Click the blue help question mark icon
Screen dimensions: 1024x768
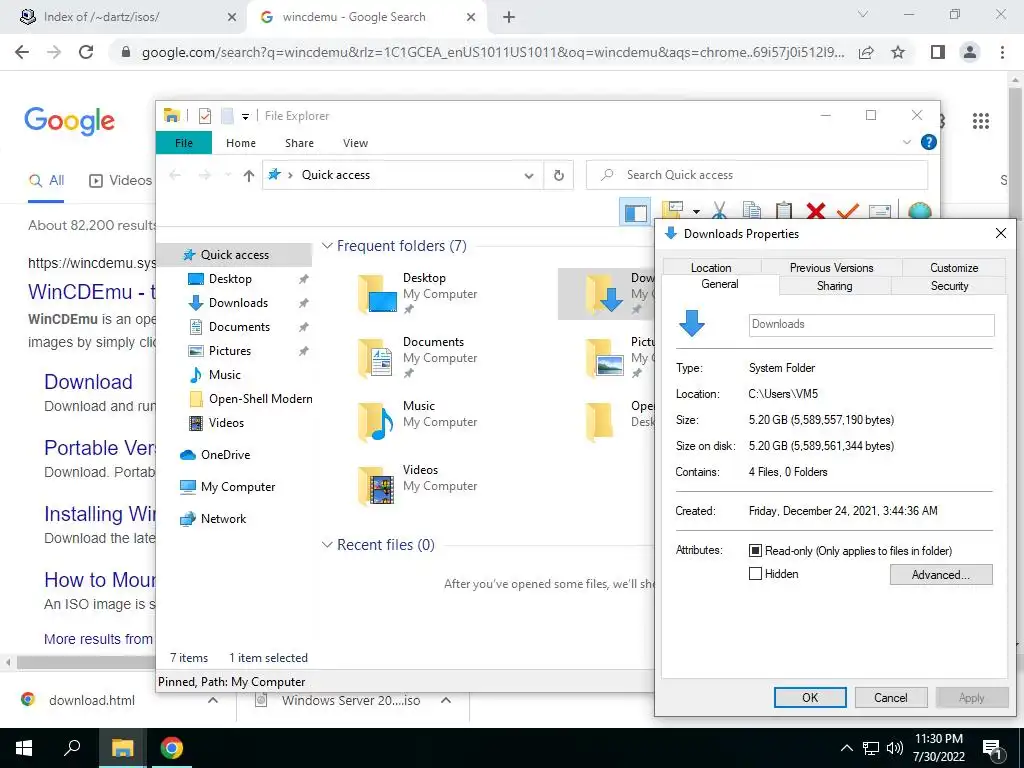[x=928, y=142]
